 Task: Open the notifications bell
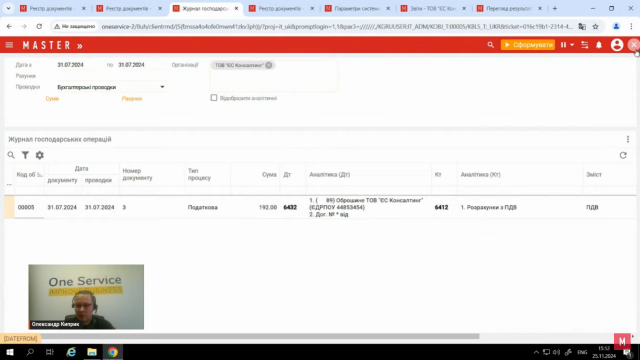[x=599, y=45]
